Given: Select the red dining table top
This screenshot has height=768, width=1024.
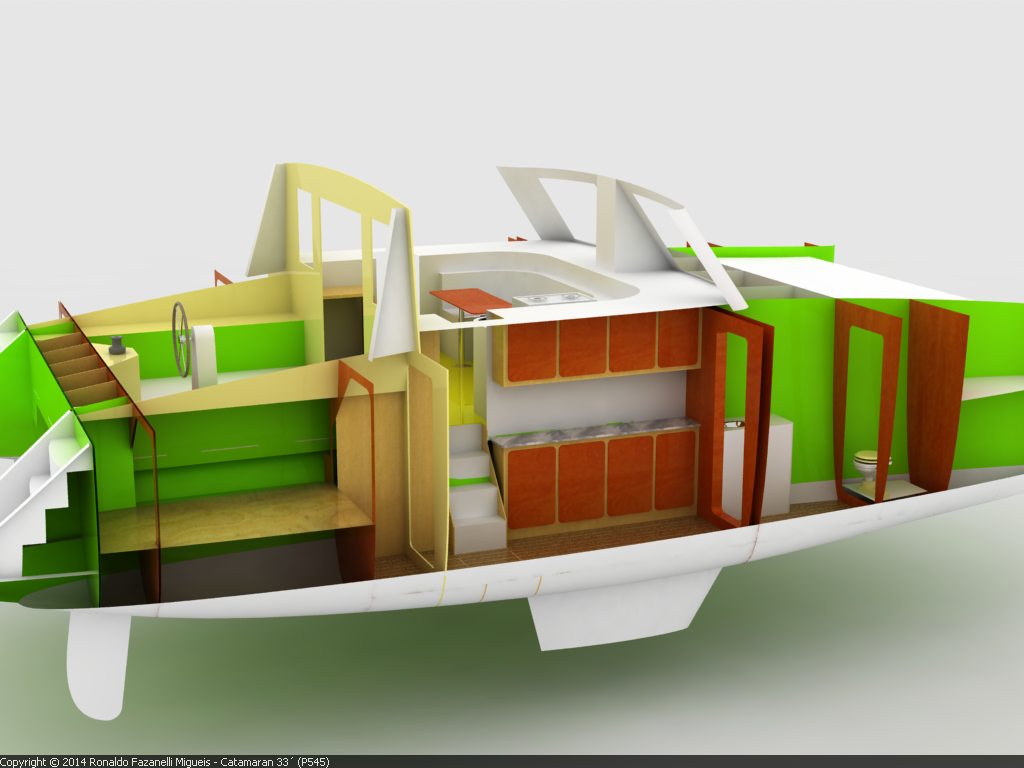Looking at the screenshot, I should point(470,298).
